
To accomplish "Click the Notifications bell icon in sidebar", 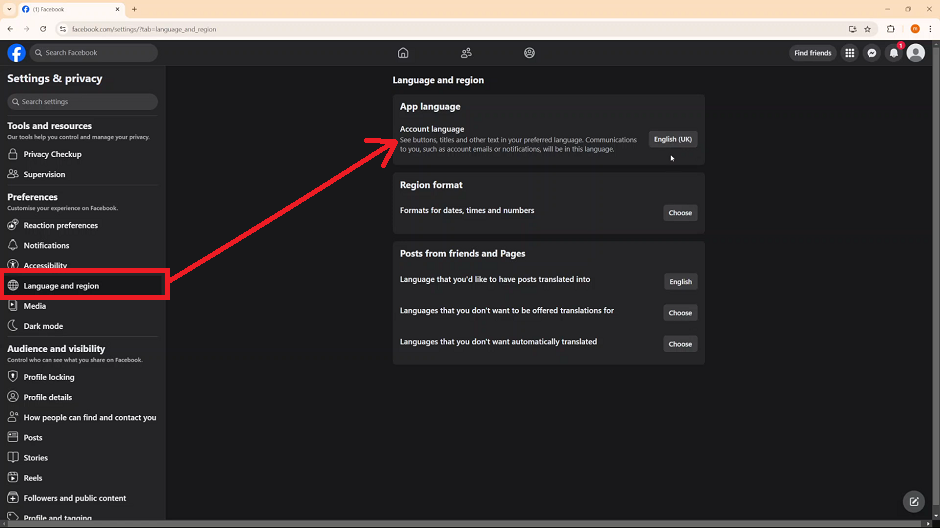I will [13, 245].
